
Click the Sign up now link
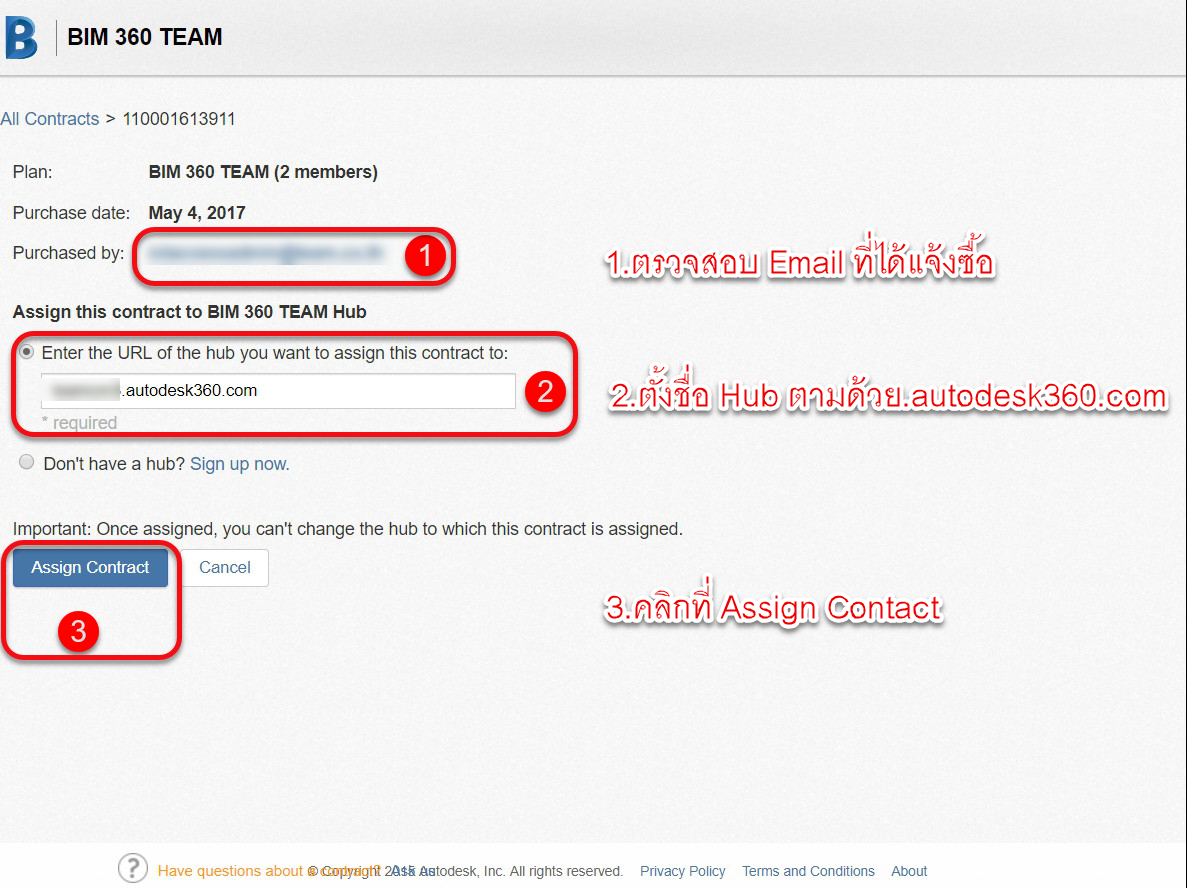(x=238, y=464)
